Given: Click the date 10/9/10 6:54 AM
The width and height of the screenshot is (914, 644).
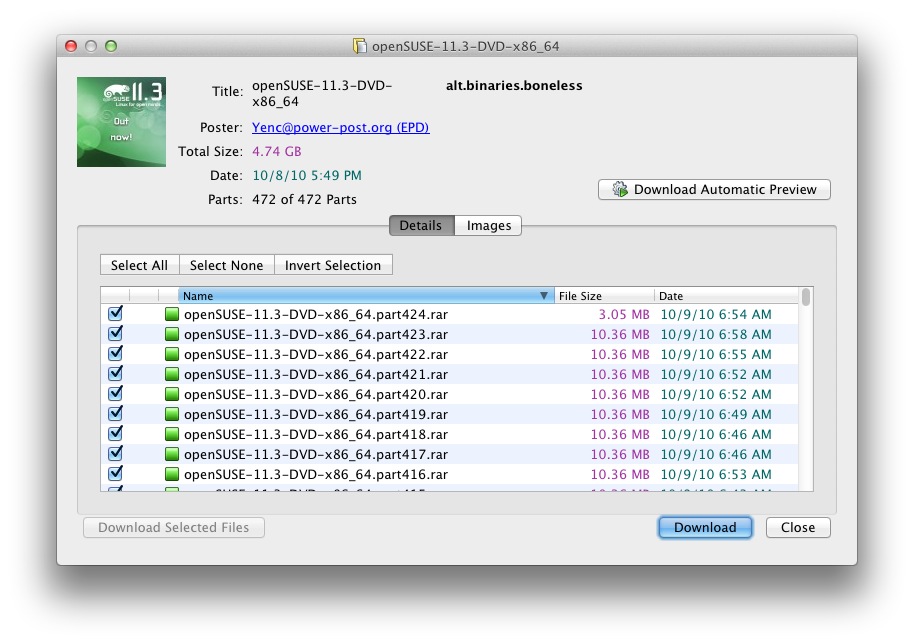Looking at the screenshot, I should [716, 314].
